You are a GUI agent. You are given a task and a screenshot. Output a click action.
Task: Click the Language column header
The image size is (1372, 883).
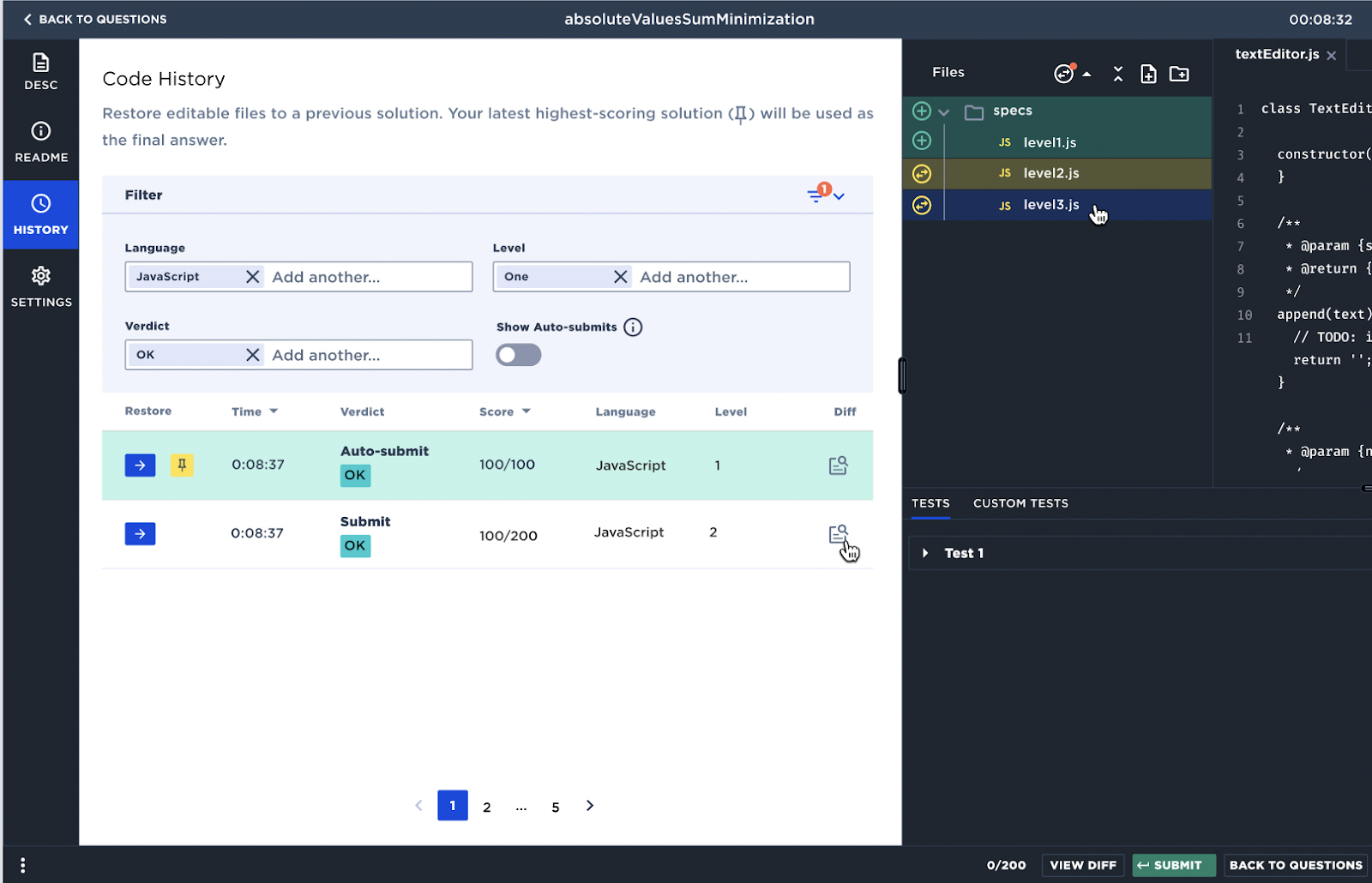pyautogui.click(x=625, y=411)
